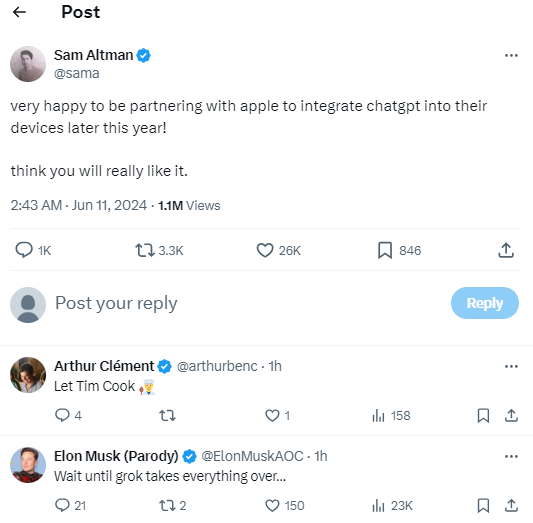Screen dimensions: 533x523
Task: Open the reply icon showing 1K on main post
Action: (x=33, y=250)
